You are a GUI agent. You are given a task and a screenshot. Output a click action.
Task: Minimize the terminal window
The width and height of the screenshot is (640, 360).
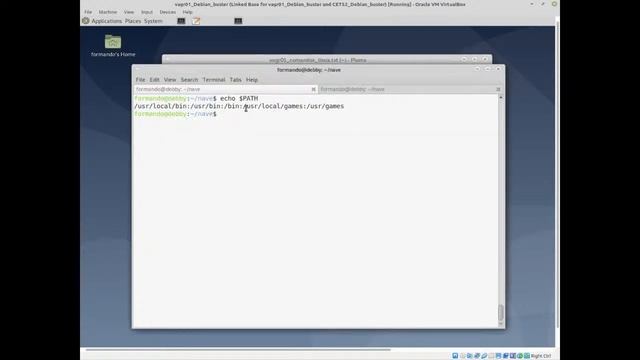click(477, 69)
